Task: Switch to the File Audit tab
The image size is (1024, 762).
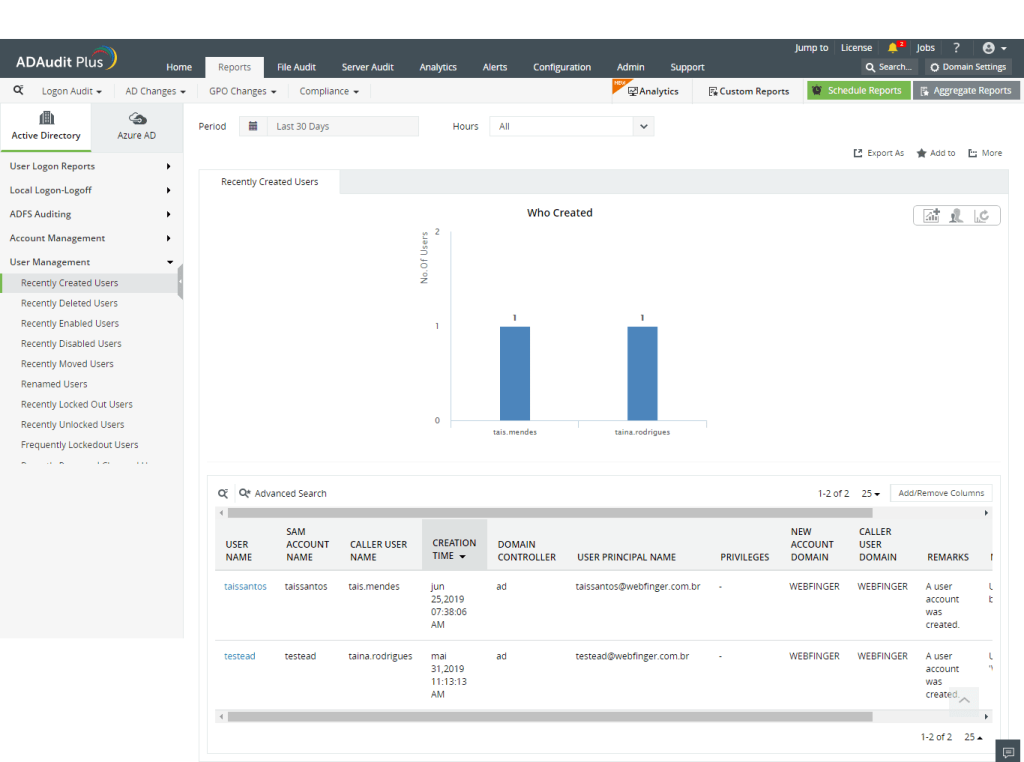Action: pyautogui.click(x=296, y=67)
